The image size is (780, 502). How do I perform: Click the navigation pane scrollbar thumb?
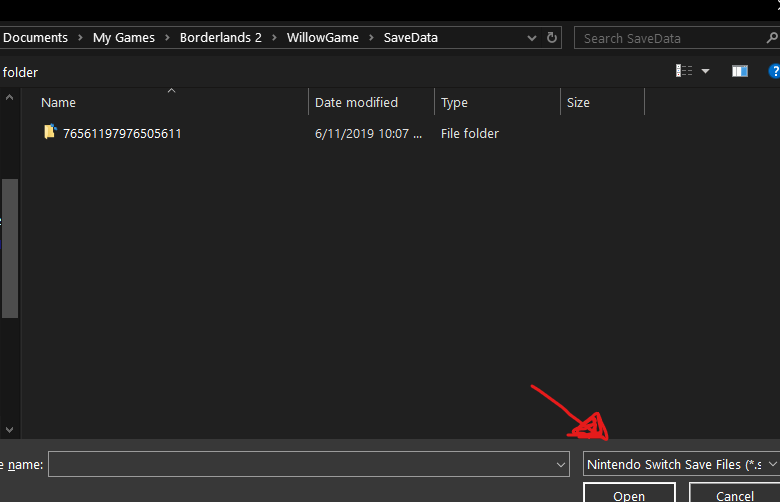[x=10, y=248]
